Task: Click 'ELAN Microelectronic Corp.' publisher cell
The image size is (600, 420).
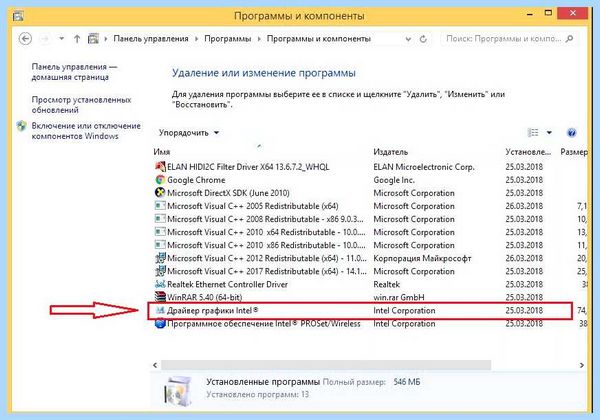Action: (x=424, y=167)
